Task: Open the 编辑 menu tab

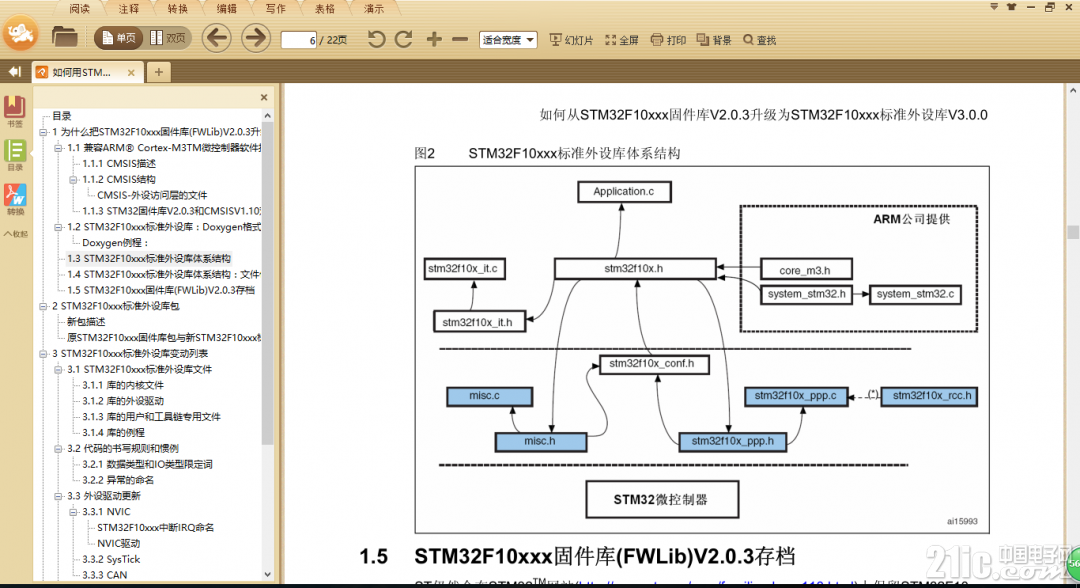Action: click(227, 9)
